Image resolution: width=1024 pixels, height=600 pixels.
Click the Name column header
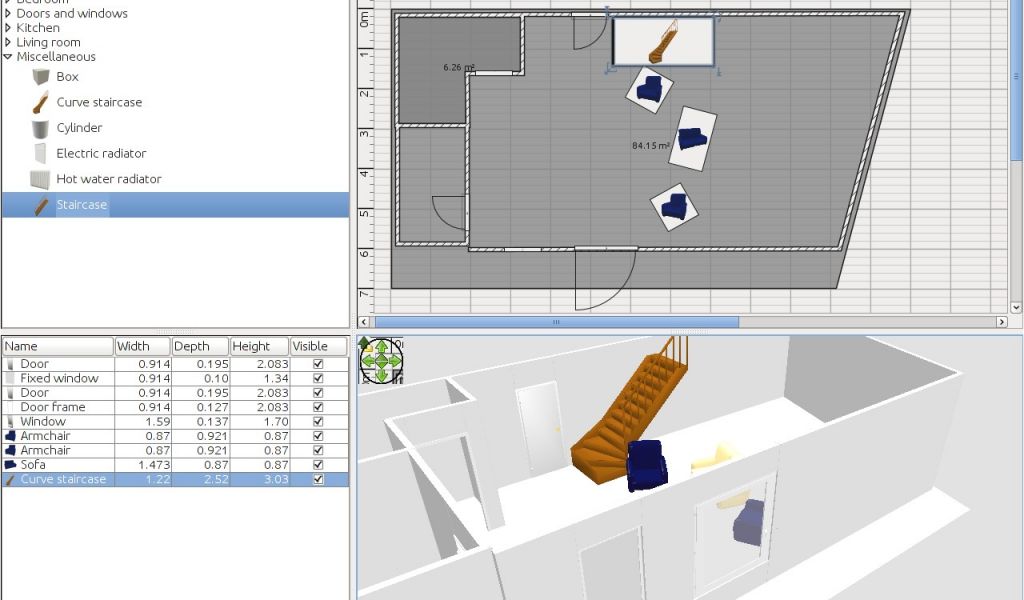pos(57,346)
